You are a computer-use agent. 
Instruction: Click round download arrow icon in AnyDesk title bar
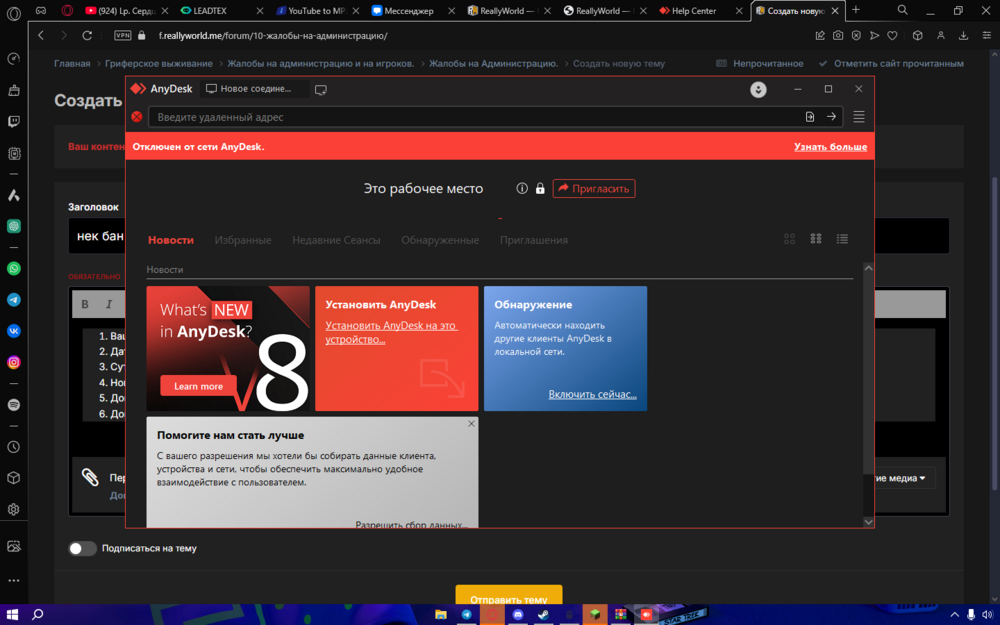point(758,89)
